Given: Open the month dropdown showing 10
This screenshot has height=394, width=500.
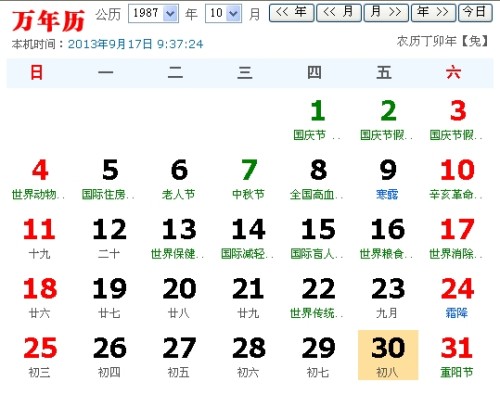Looking at the screenshot, I should [x=223, y=13].
